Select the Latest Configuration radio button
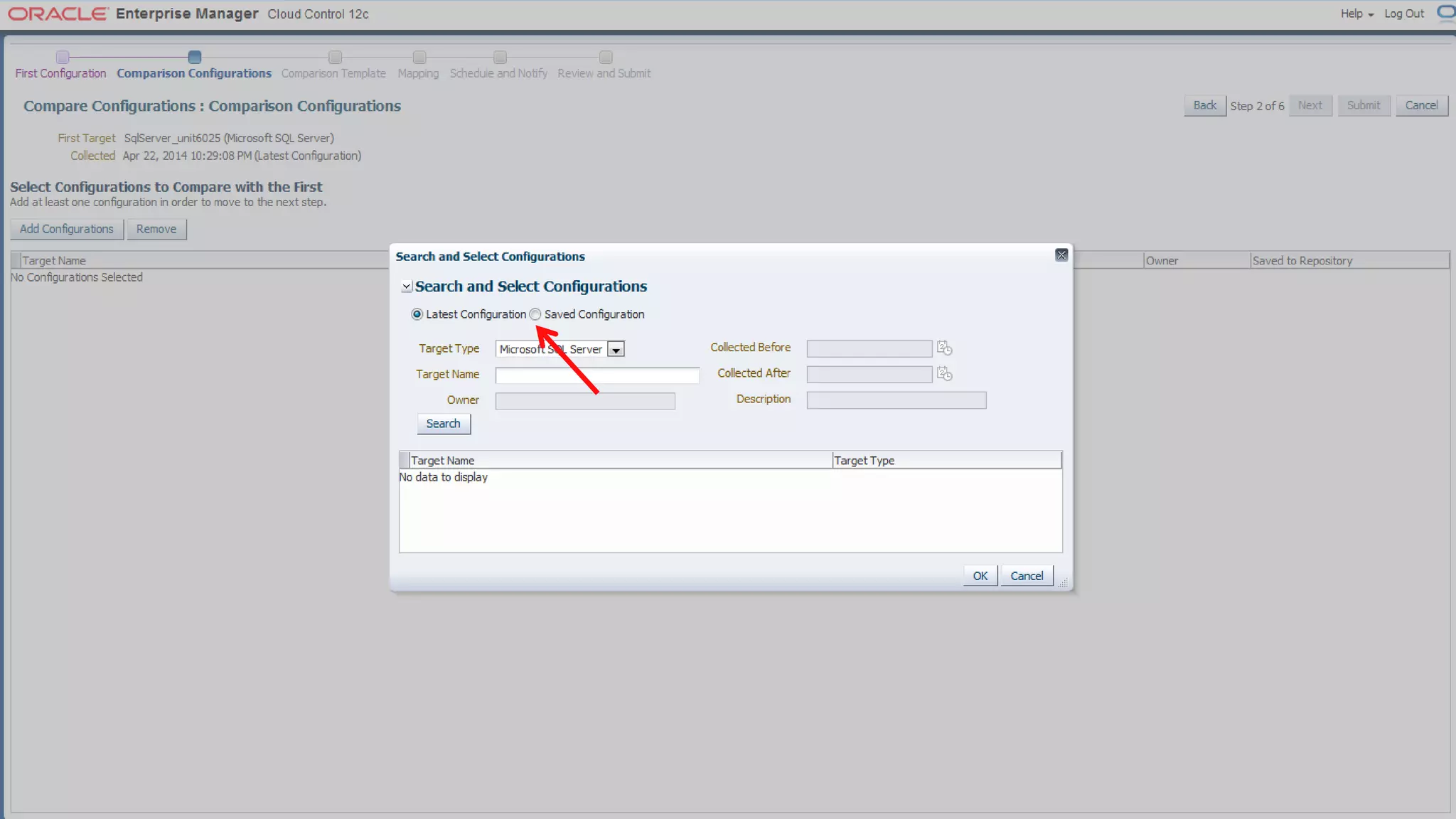1456x819 pixels. pos(417,314)
